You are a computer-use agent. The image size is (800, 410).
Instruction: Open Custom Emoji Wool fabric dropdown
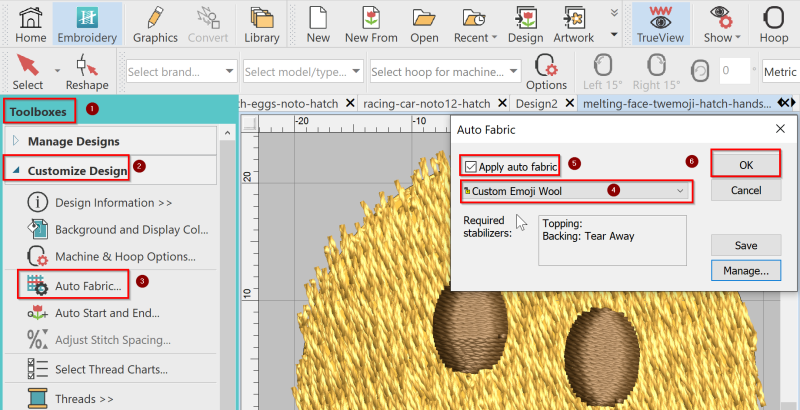click(x=577, y=191)
